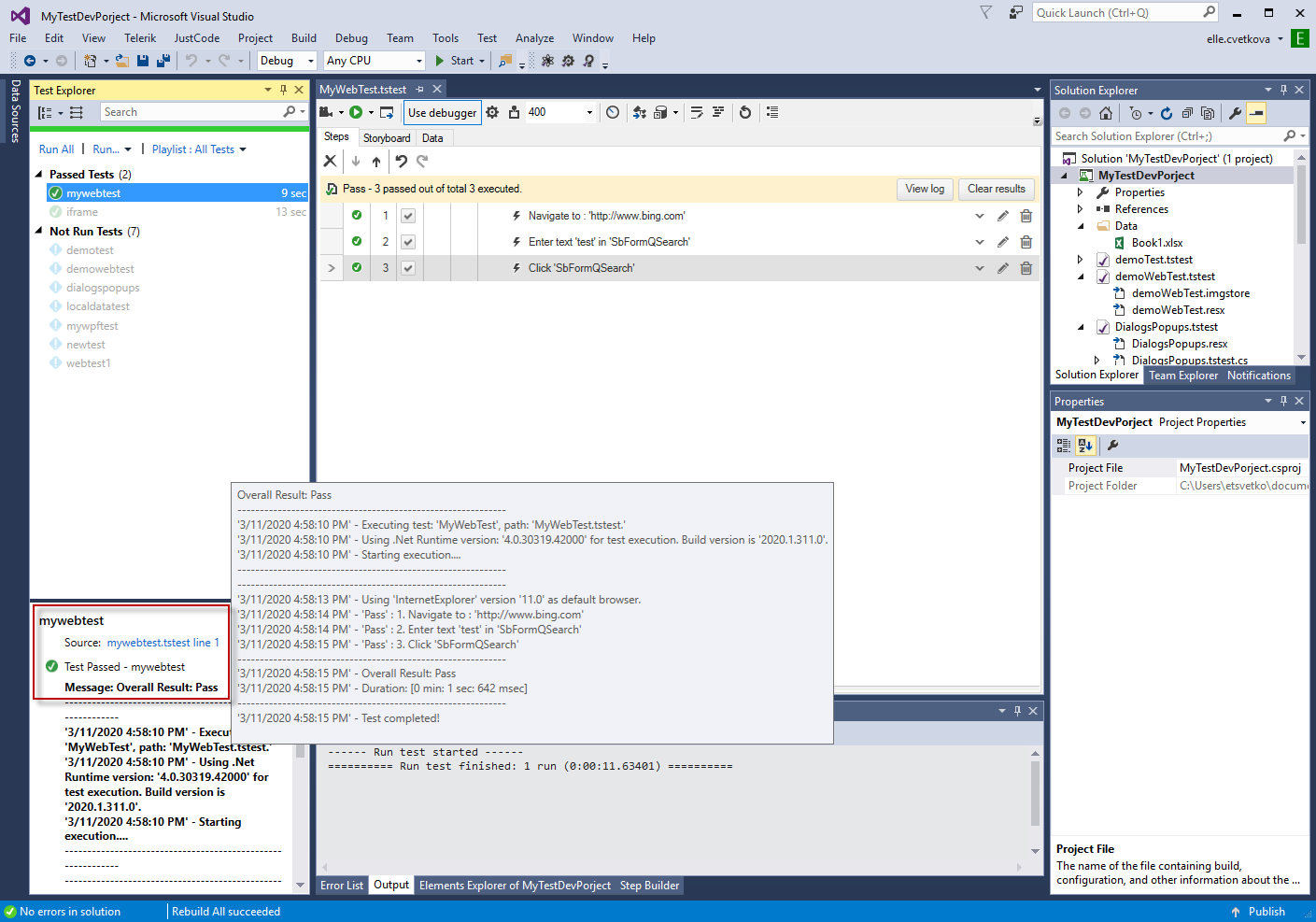
Task: Click Collapse All icon in Solution Explorer
Action: 1187,113
